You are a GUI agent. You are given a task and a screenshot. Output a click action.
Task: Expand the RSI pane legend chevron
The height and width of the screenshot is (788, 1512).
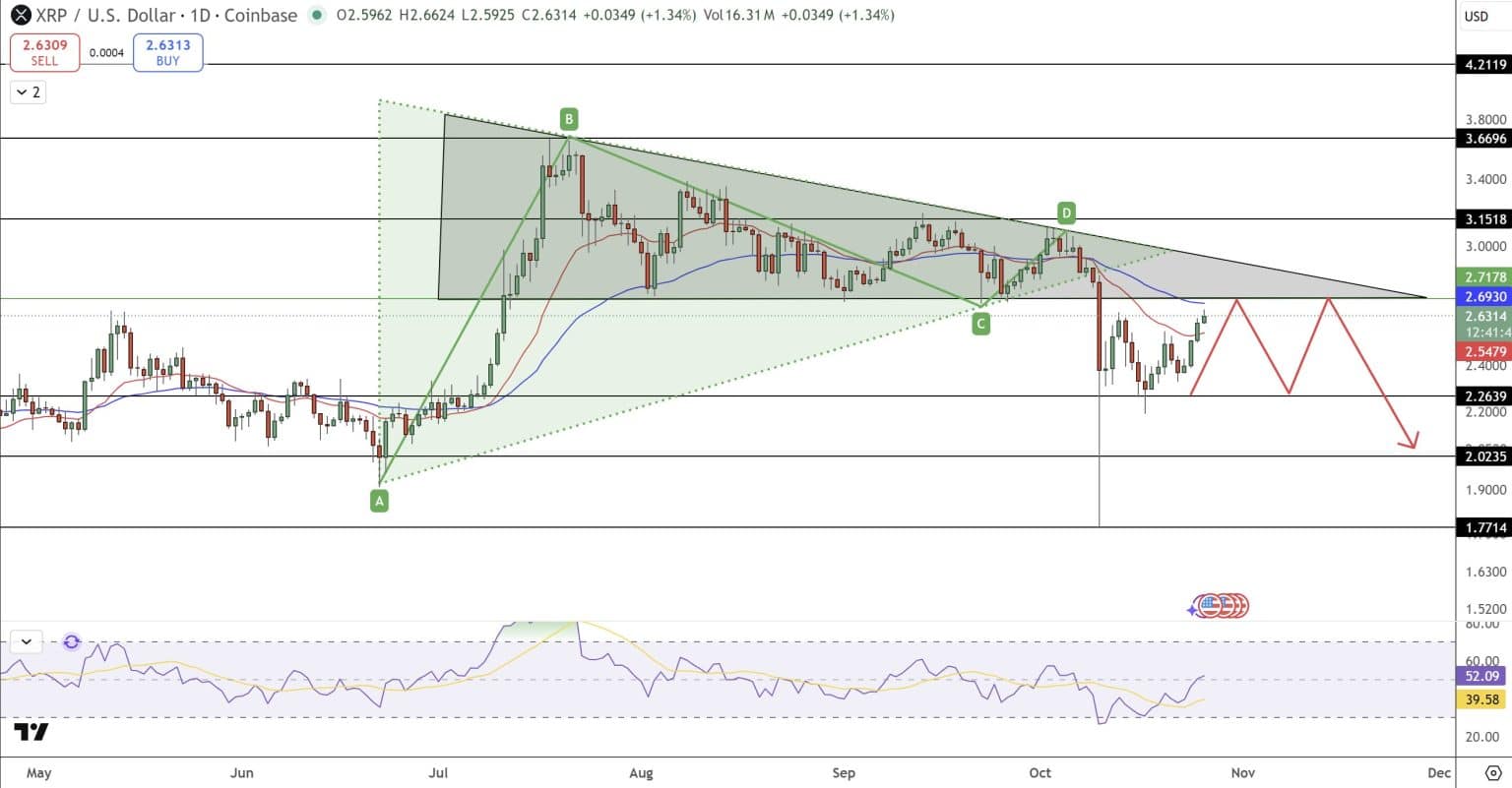[x=26, y=642]
